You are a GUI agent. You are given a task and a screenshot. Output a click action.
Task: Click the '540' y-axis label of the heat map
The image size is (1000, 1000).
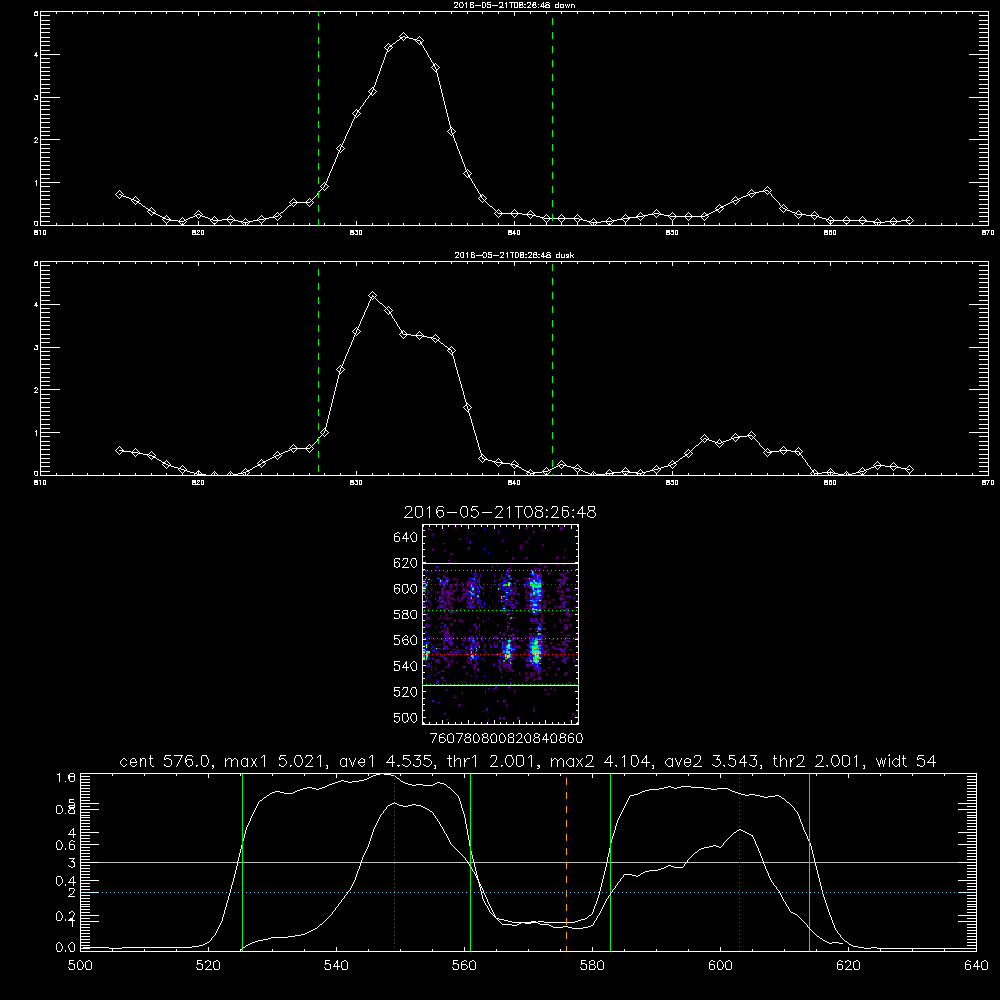(405, 666)
